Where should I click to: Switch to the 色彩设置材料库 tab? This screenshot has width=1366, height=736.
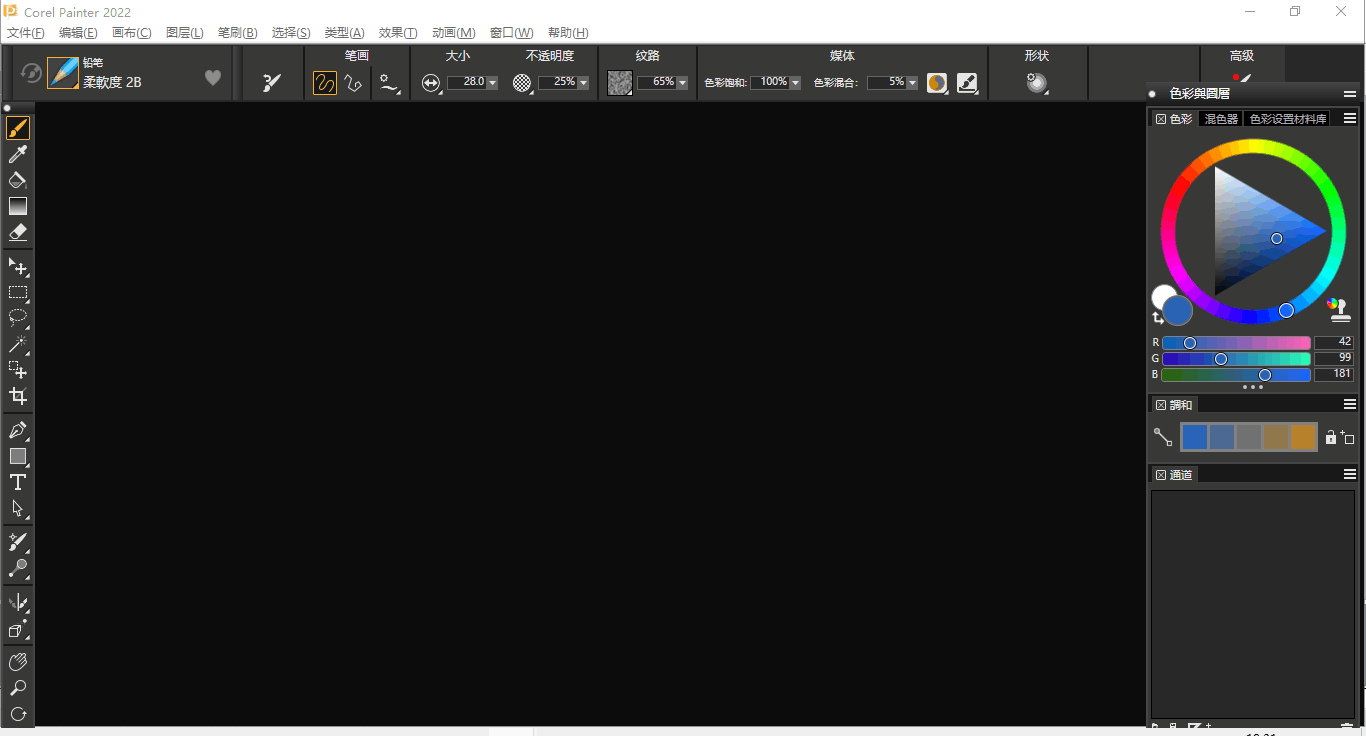[1288, 119]
